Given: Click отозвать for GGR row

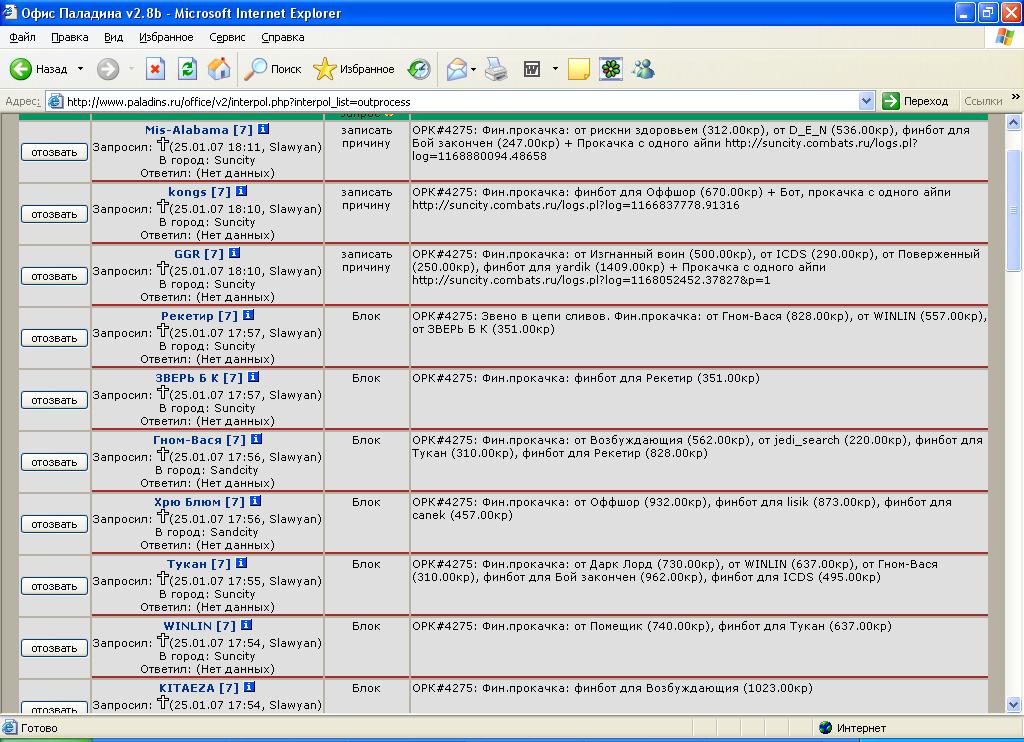Looking at the screenshot, I should coord(54,276).
